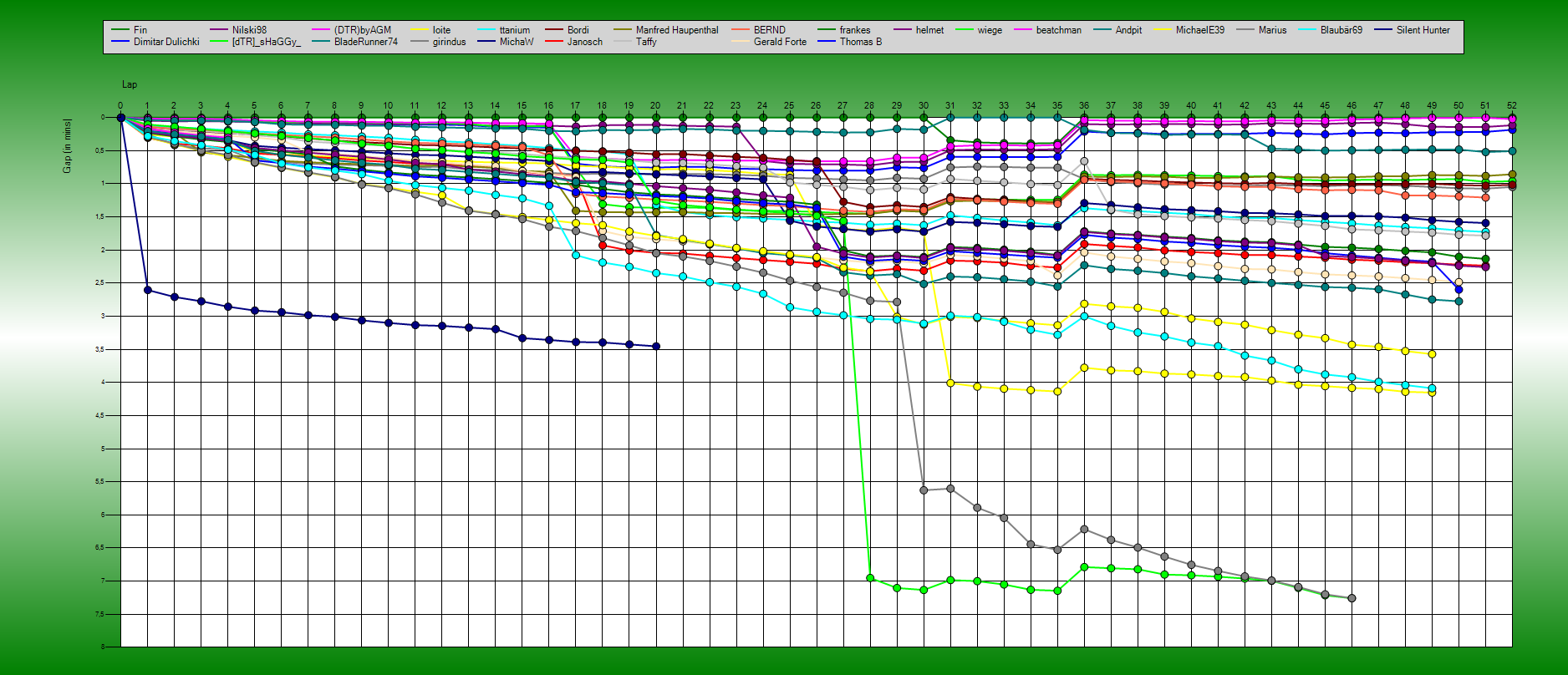Click cyan point at lap 17 near 2 mins

576,255
